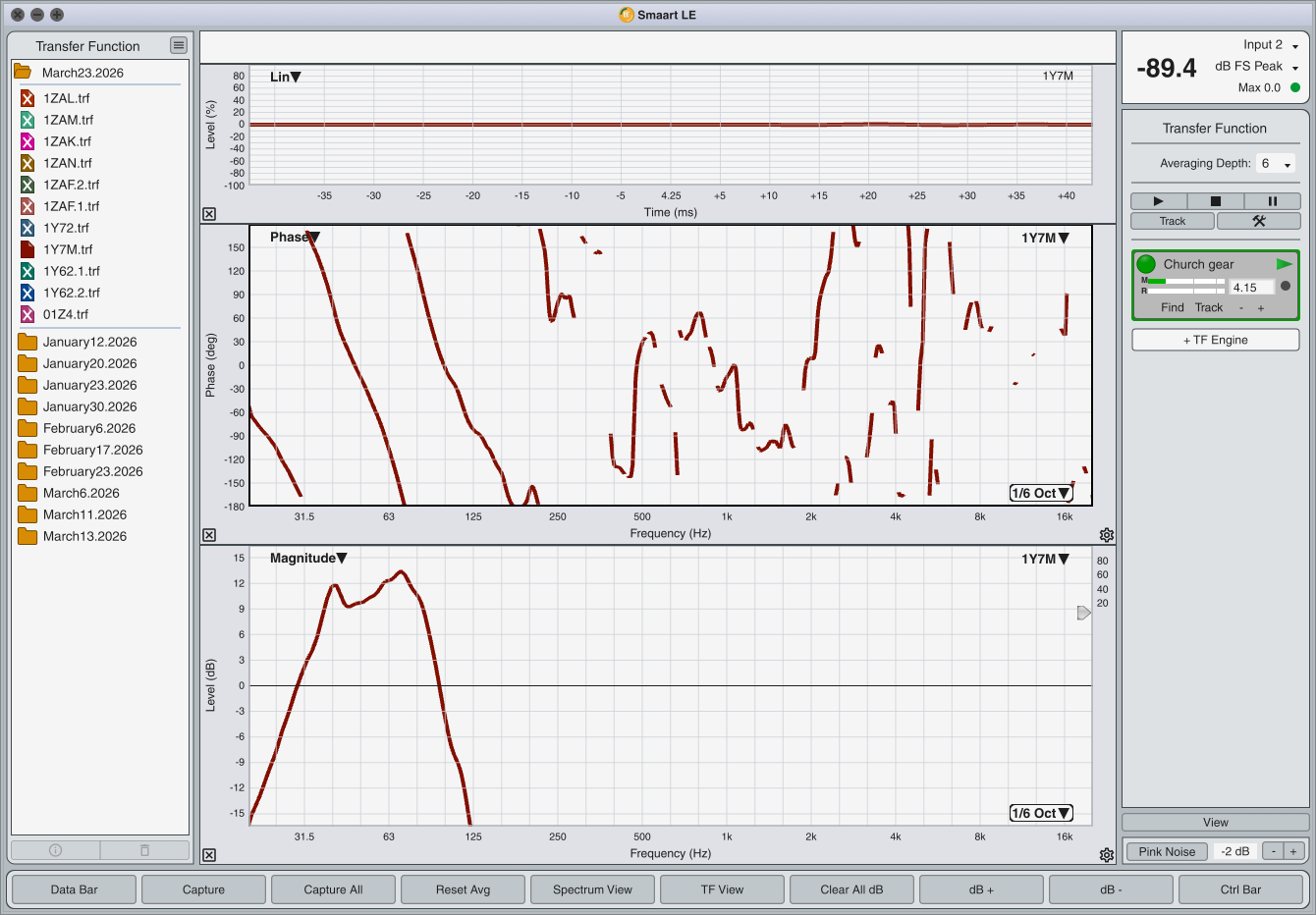Close the impulse response Lin pane

(209, 214)
